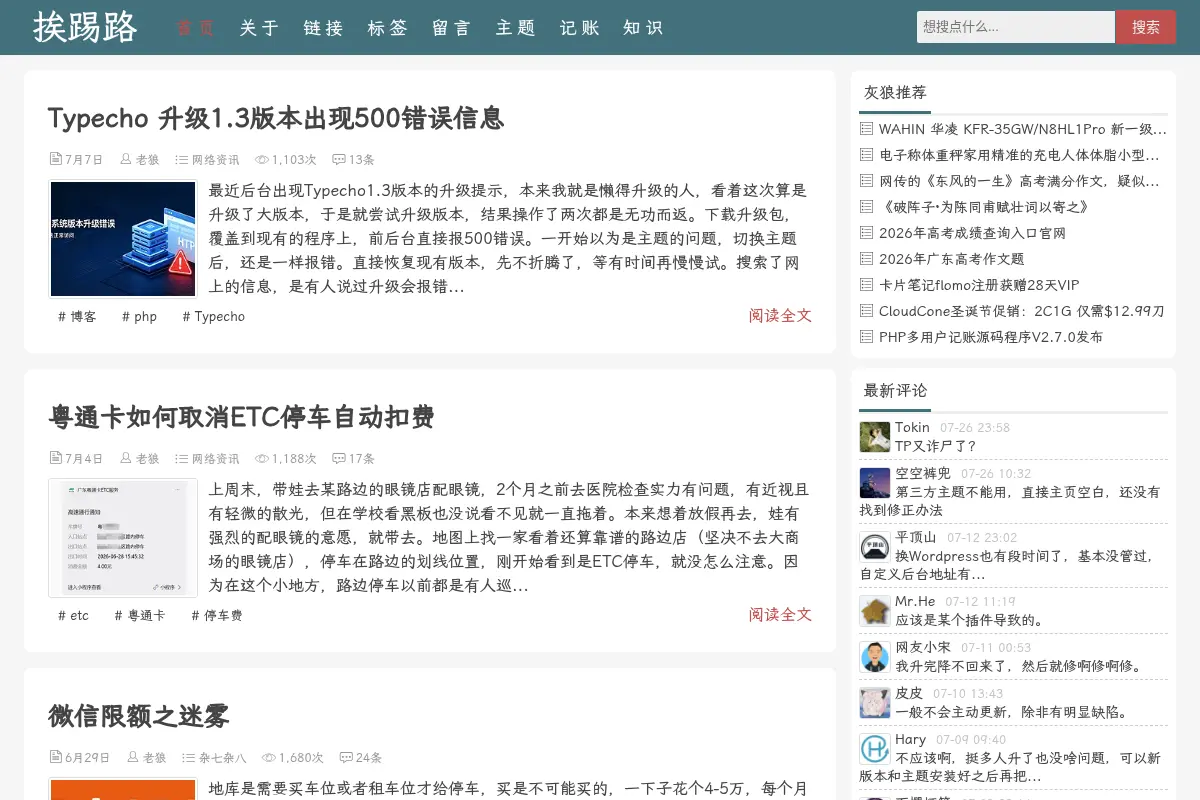
Task: Click 网友小宋's avatar in latest comments
Action: (x=875, y=657)
